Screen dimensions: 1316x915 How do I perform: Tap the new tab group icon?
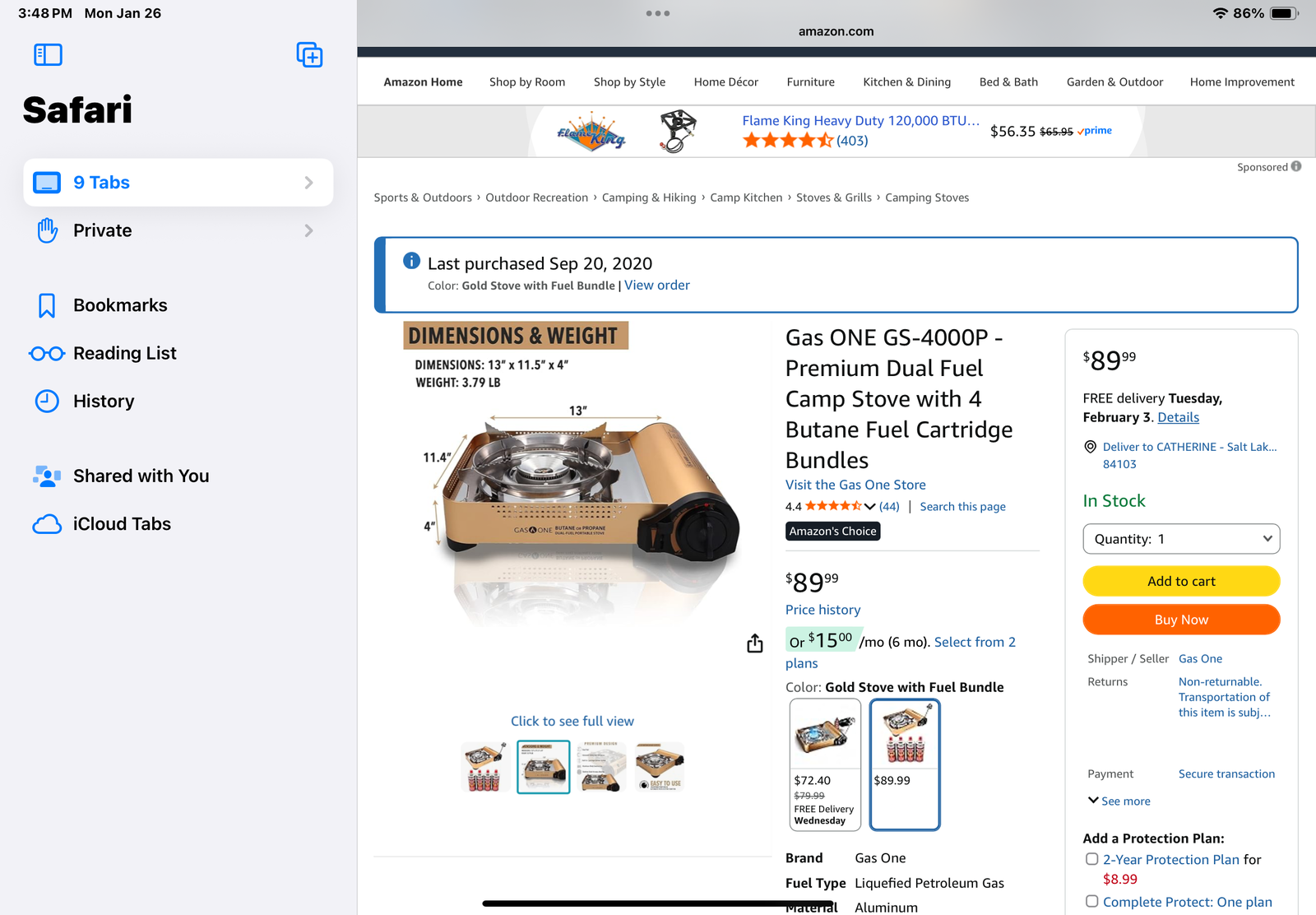coord(309,55)
